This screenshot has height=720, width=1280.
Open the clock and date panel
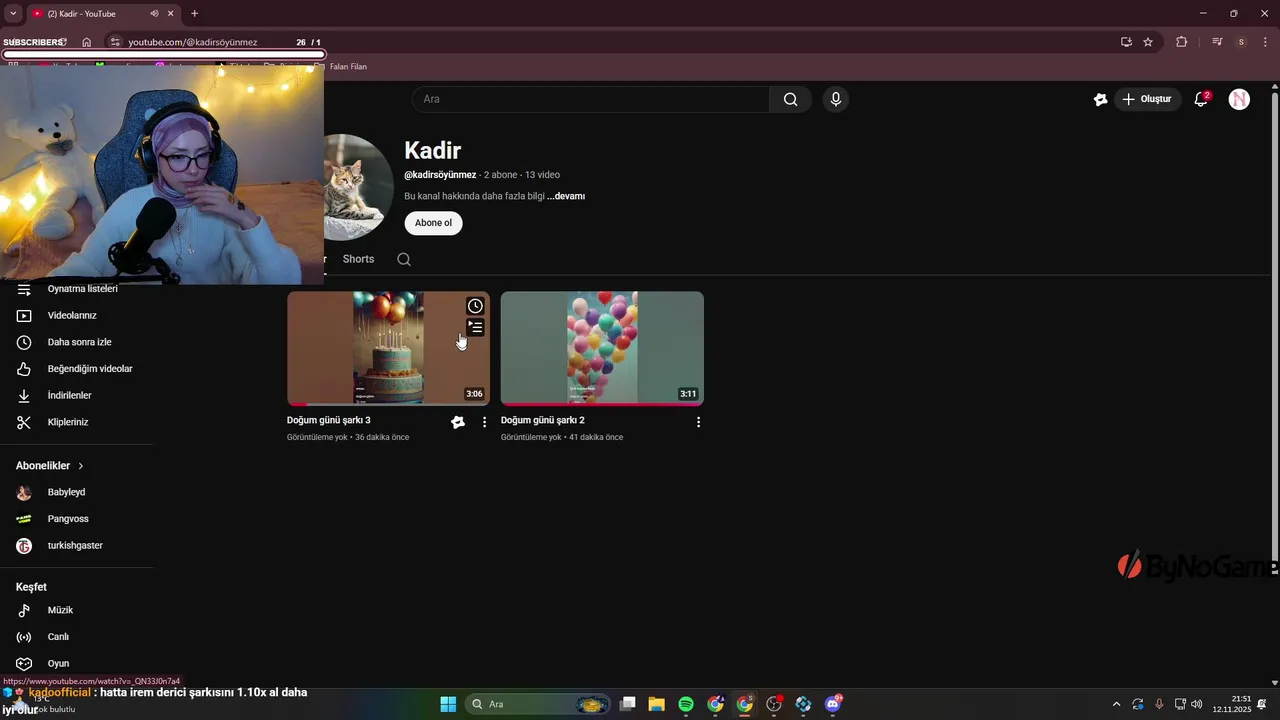tap(1232, 704)
